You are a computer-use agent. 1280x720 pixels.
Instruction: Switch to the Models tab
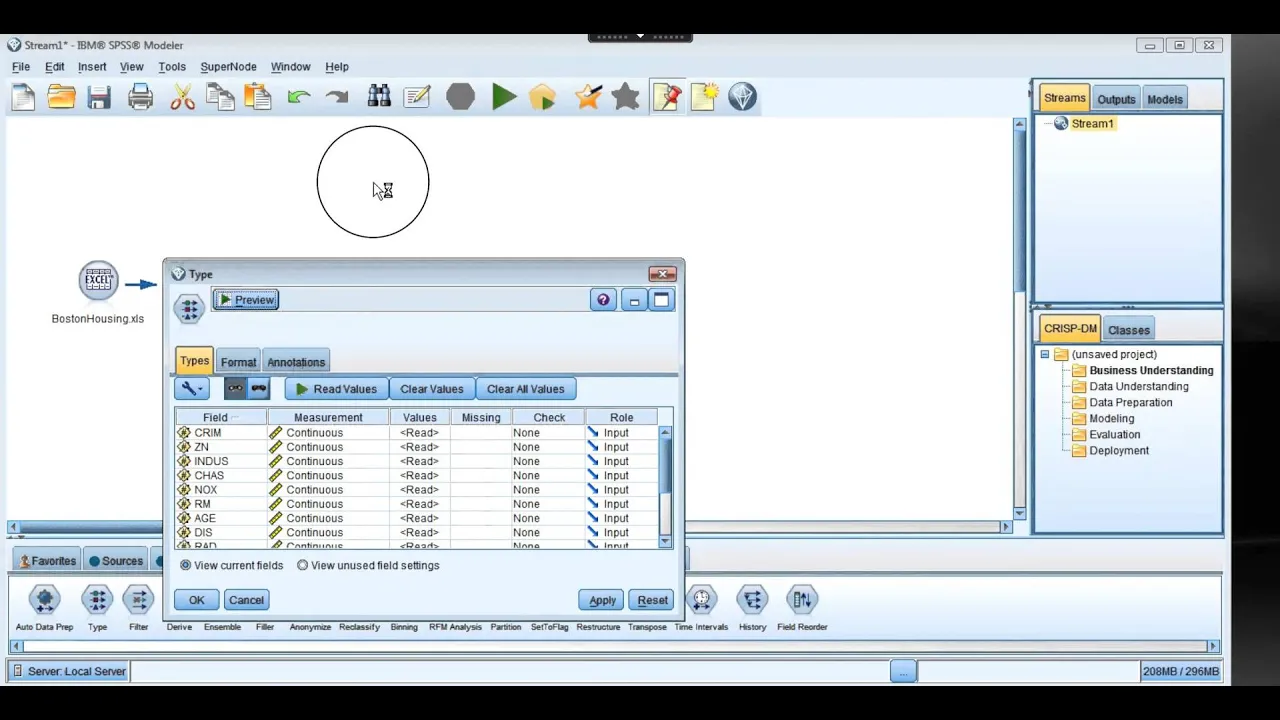click(1165, 99)
